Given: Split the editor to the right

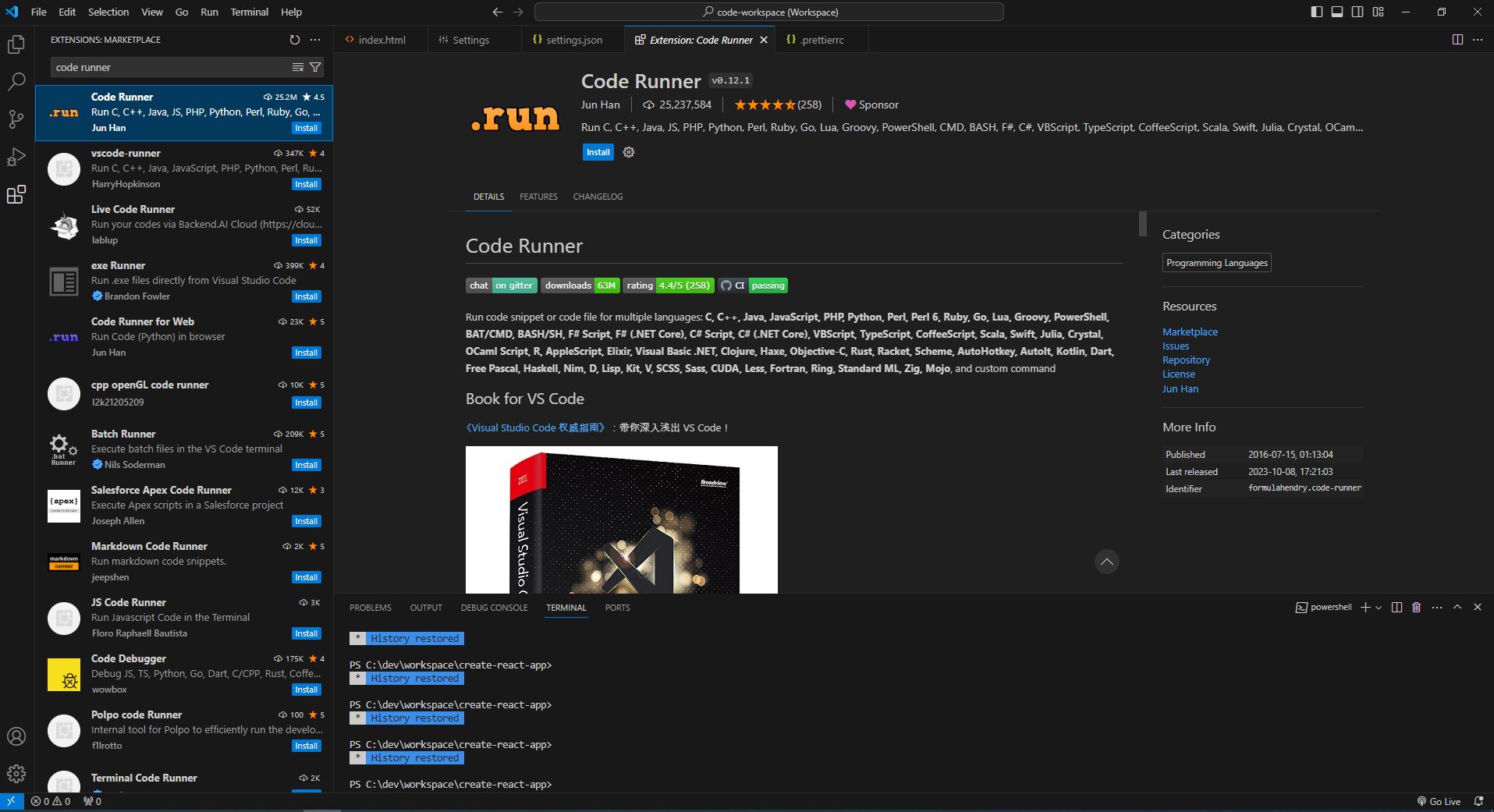Looking at the screenshot, I should pos(1457,40).
